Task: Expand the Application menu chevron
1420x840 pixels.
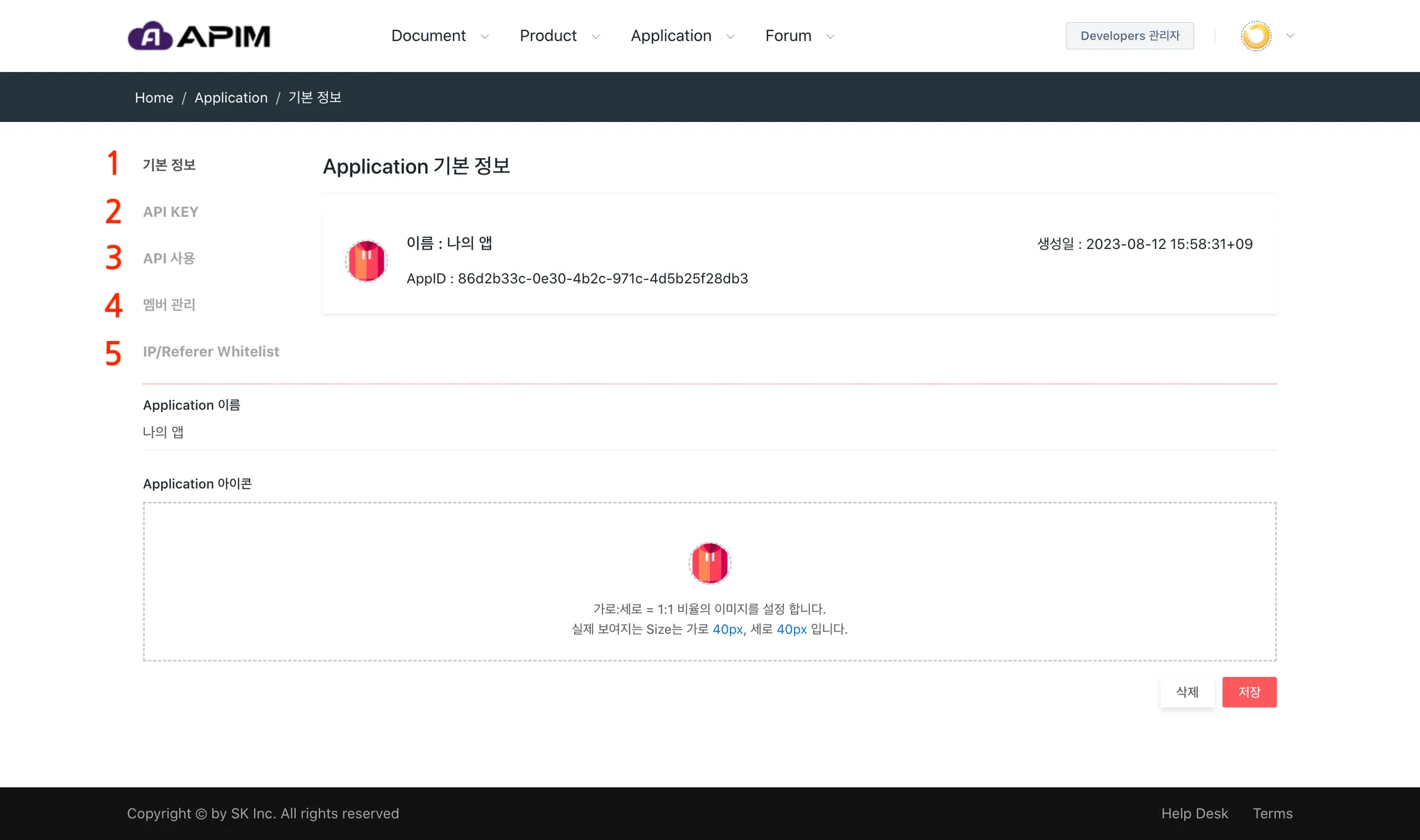Action: pyautogui.click(x=730, y=37)
